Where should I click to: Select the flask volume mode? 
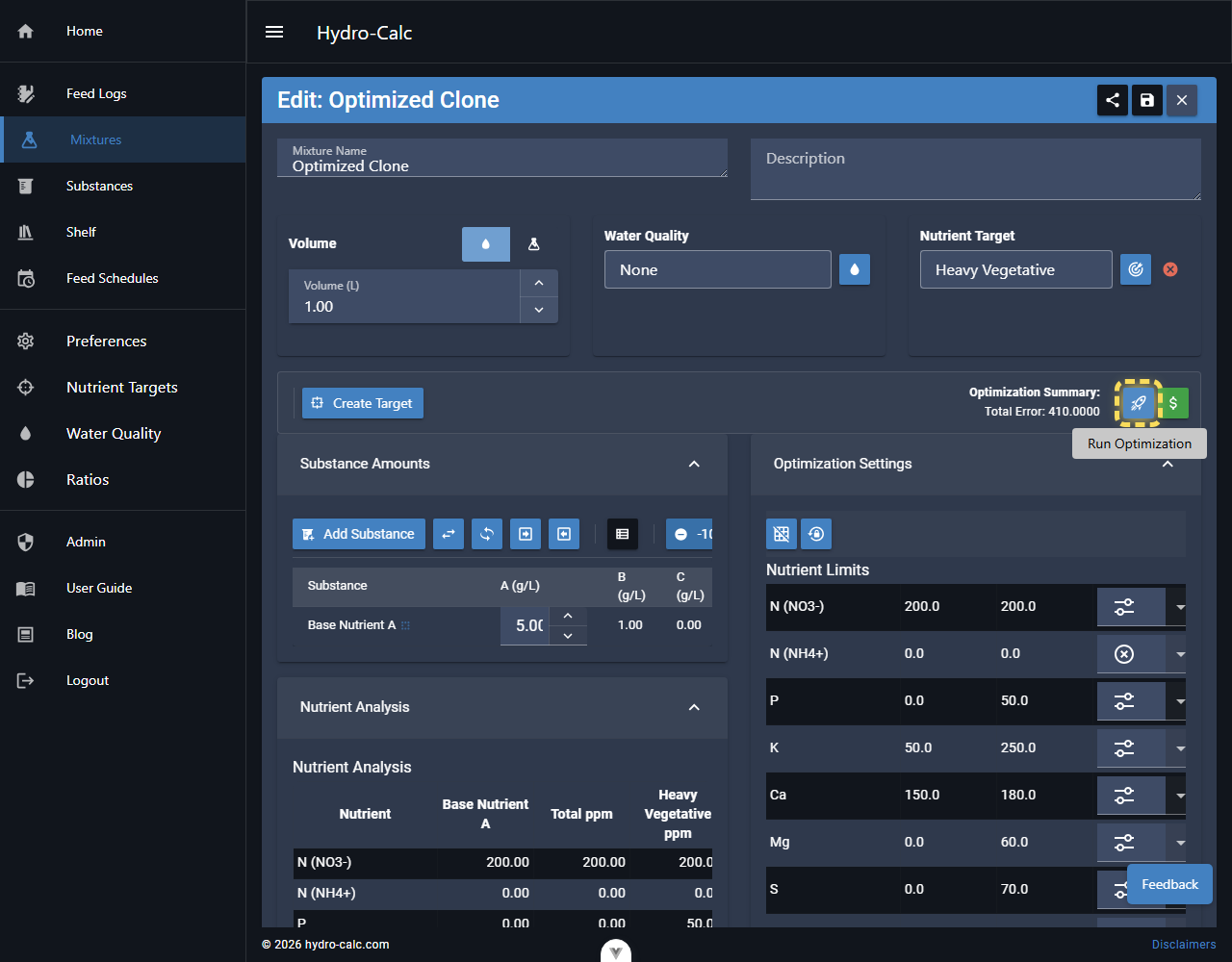[534, 244]
